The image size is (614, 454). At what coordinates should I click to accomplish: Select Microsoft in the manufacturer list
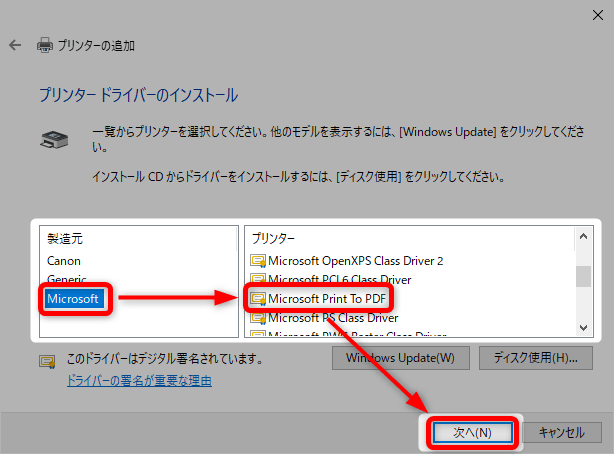point(73,299)
